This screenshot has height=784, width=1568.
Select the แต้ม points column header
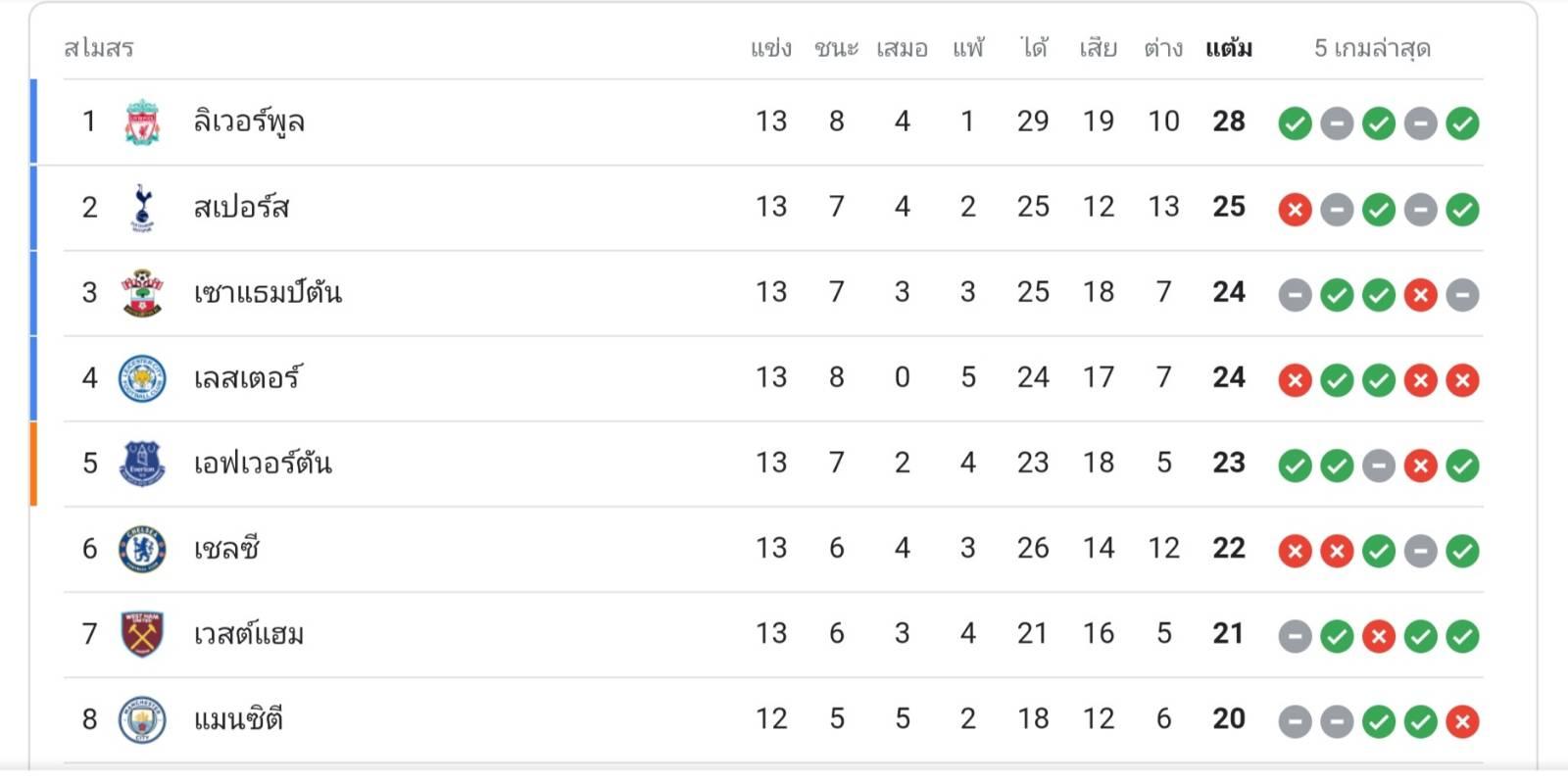tap(1229, 48)
